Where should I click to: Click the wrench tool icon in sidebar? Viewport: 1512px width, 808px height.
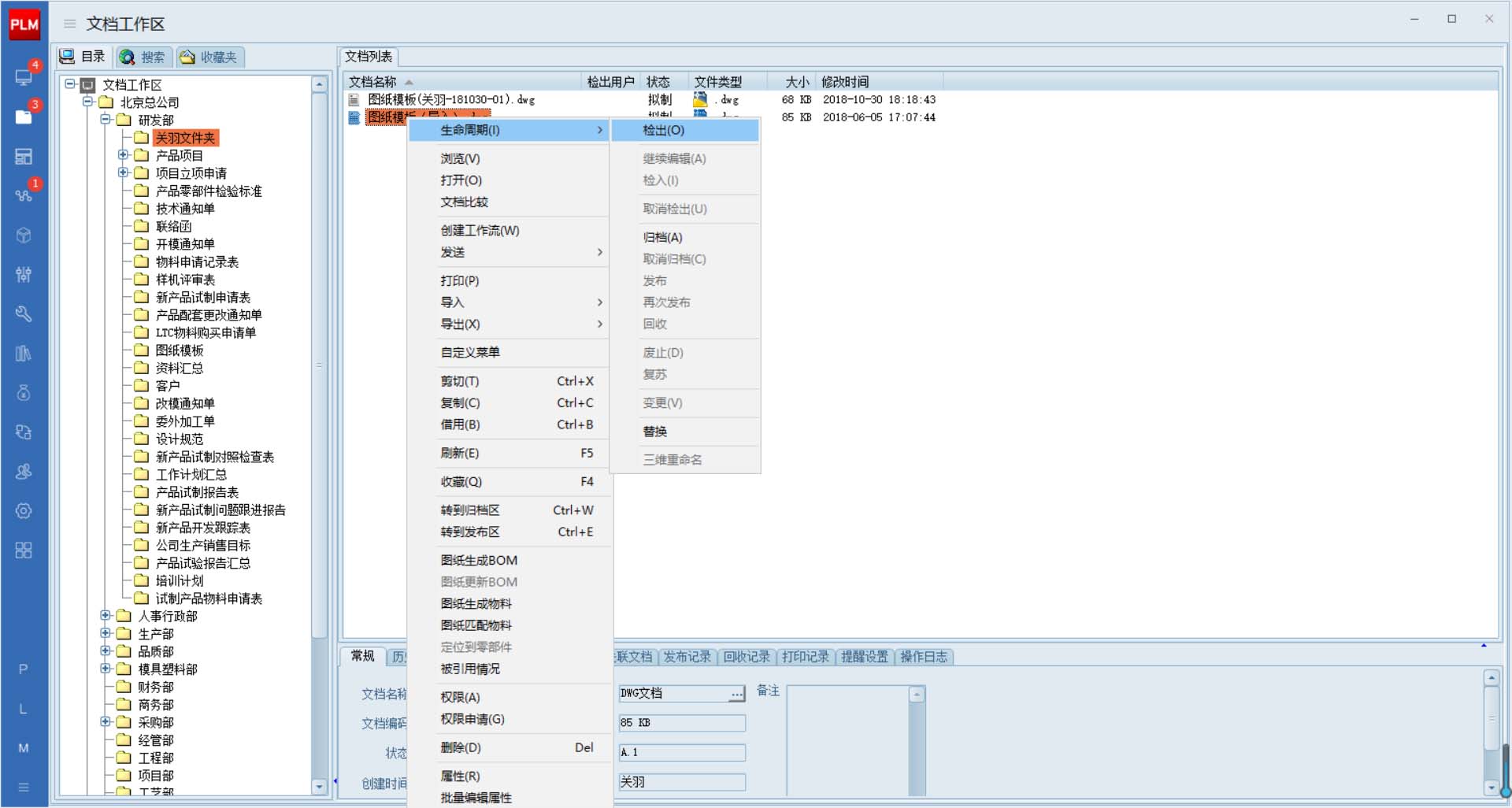pos(24,314)
